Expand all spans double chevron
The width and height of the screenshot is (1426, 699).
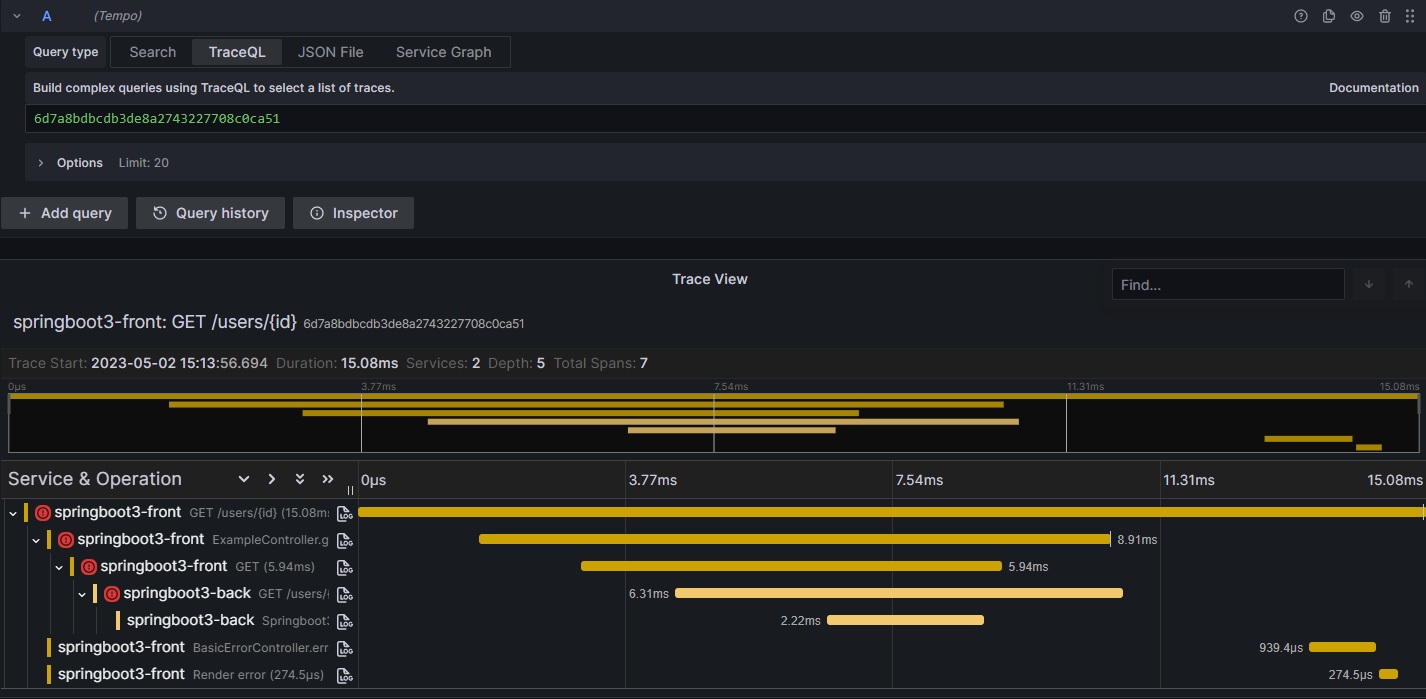(x=299, y=479)
